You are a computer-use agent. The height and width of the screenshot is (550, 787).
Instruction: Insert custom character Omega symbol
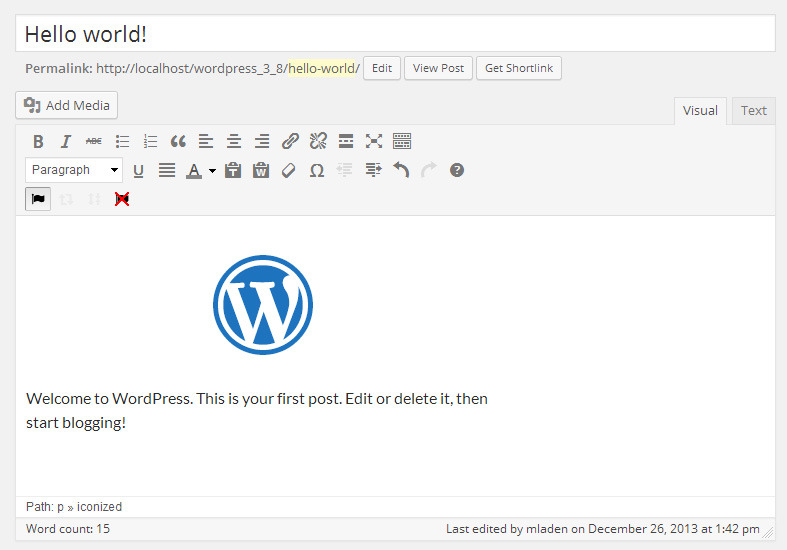click(x=317, y=171)
